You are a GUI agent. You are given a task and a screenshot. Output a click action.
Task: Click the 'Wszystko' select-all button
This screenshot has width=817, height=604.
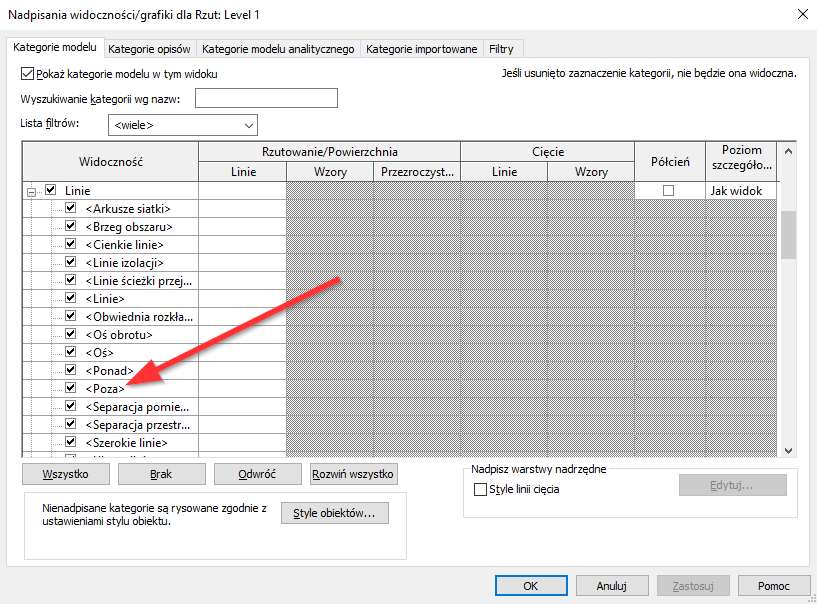[x=67, y=474]
